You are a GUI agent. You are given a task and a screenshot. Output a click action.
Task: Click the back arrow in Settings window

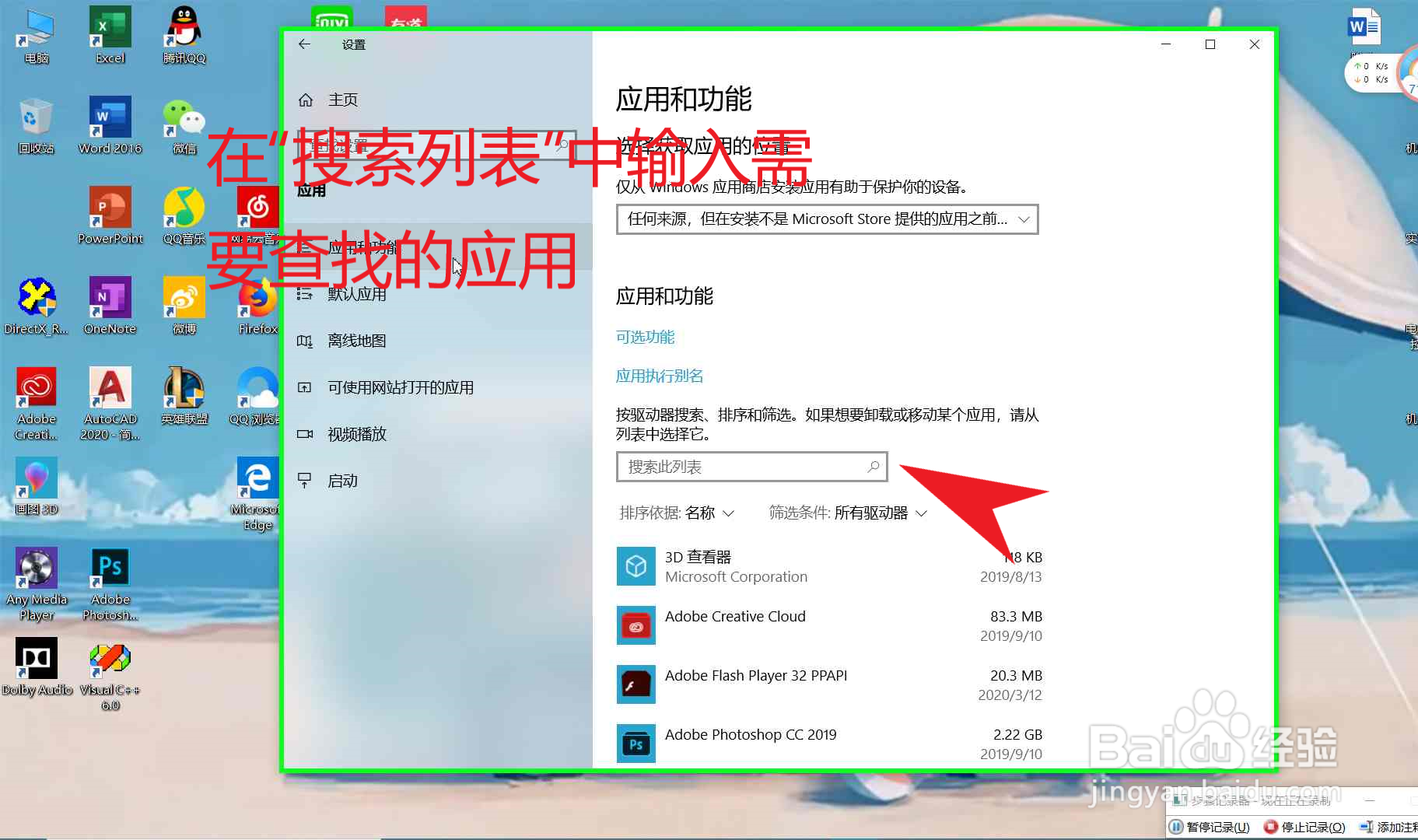click(304, 44)
